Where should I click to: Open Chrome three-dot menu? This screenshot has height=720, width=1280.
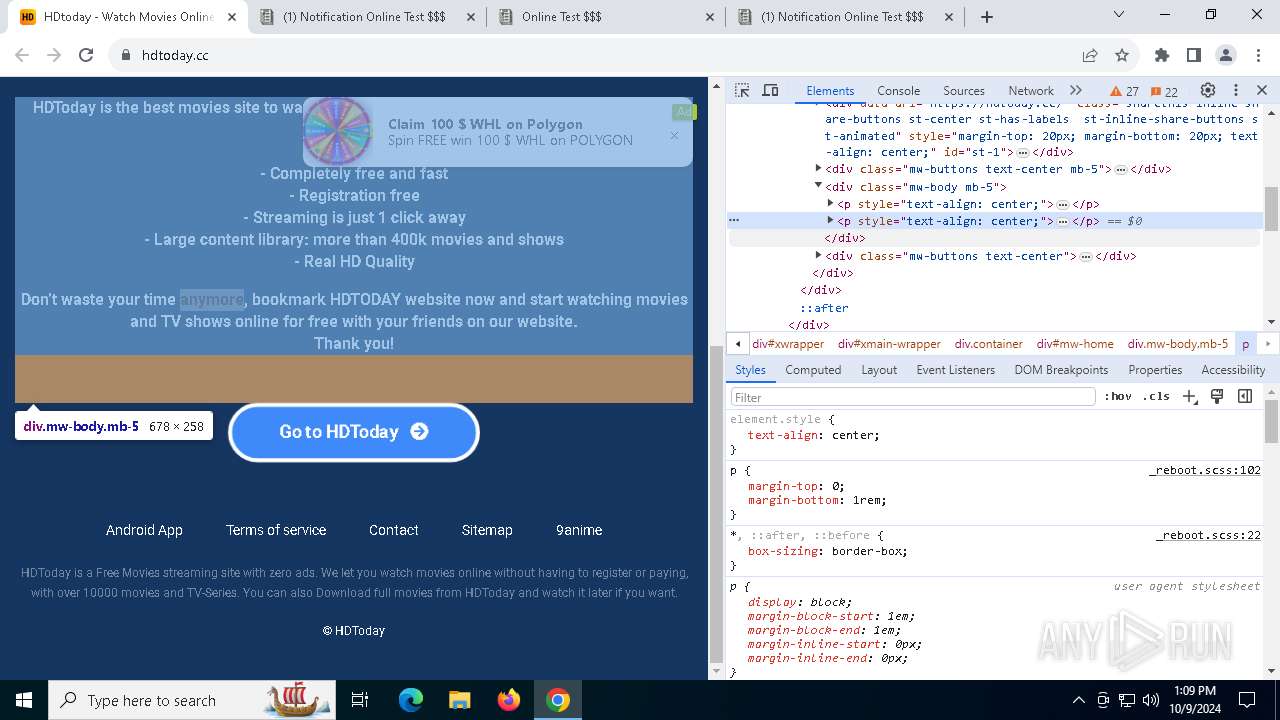(x=1257, y=55)
